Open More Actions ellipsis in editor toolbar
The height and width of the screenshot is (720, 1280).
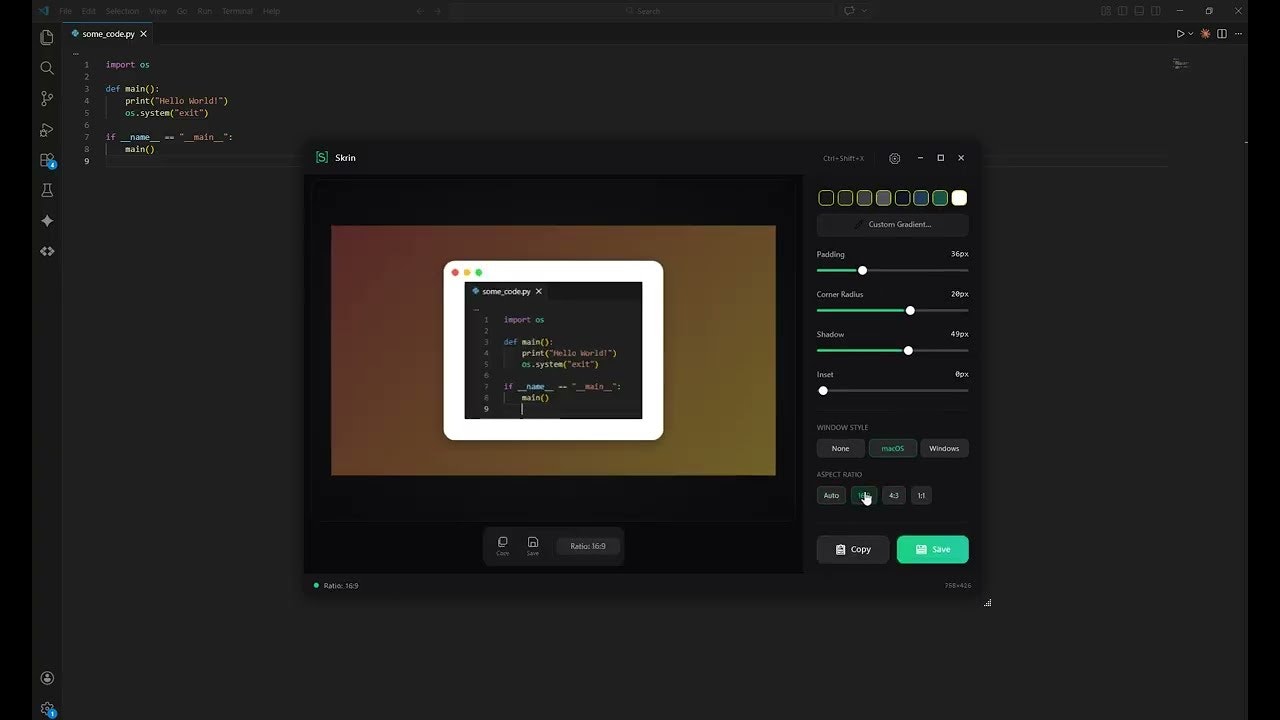(1237, 34)
